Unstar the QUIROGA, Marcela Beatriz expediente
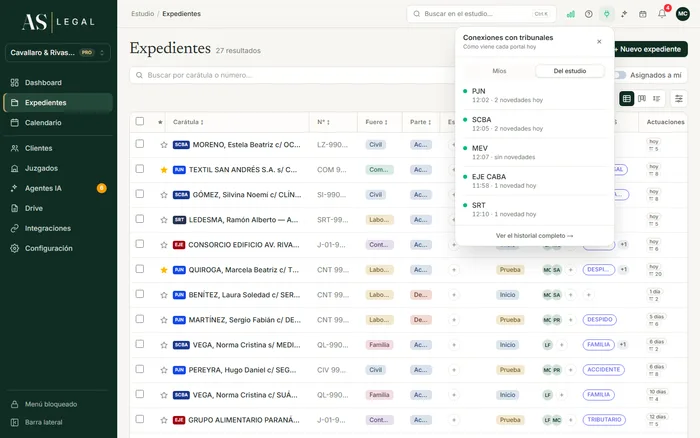 pyautogui.click(x=164, y=270)
